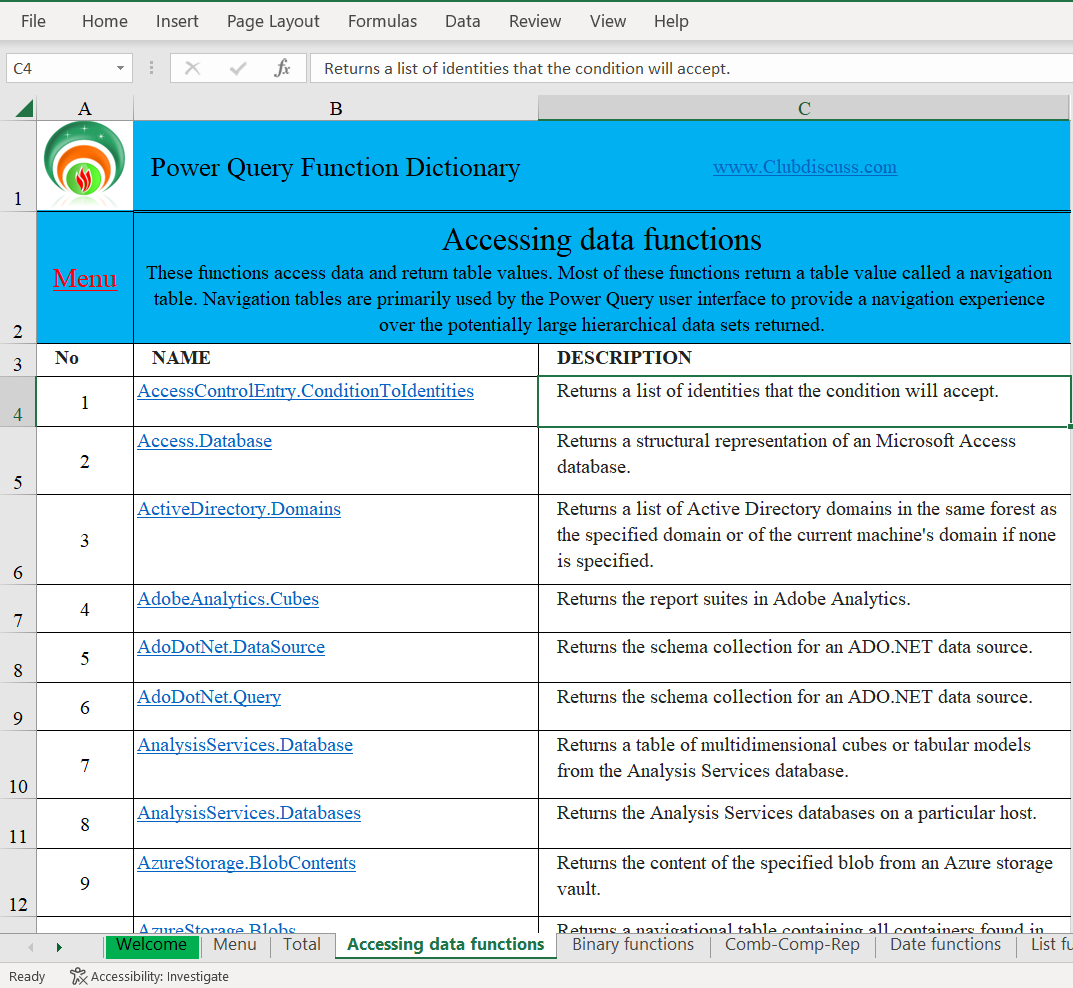The image size is (1073, 988).
Task: Open the AzureStorage.BlobContents link
Action: (x=246, y=863)
